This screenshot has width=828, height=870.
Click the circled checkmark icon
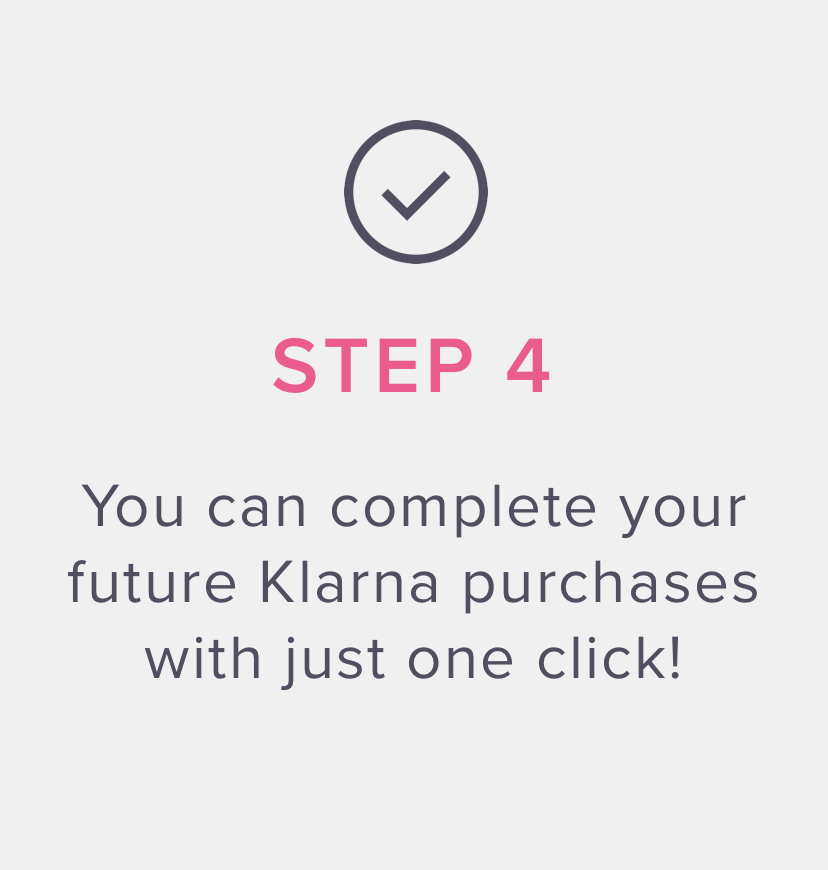pyautogui.click(x=416, y=192)
